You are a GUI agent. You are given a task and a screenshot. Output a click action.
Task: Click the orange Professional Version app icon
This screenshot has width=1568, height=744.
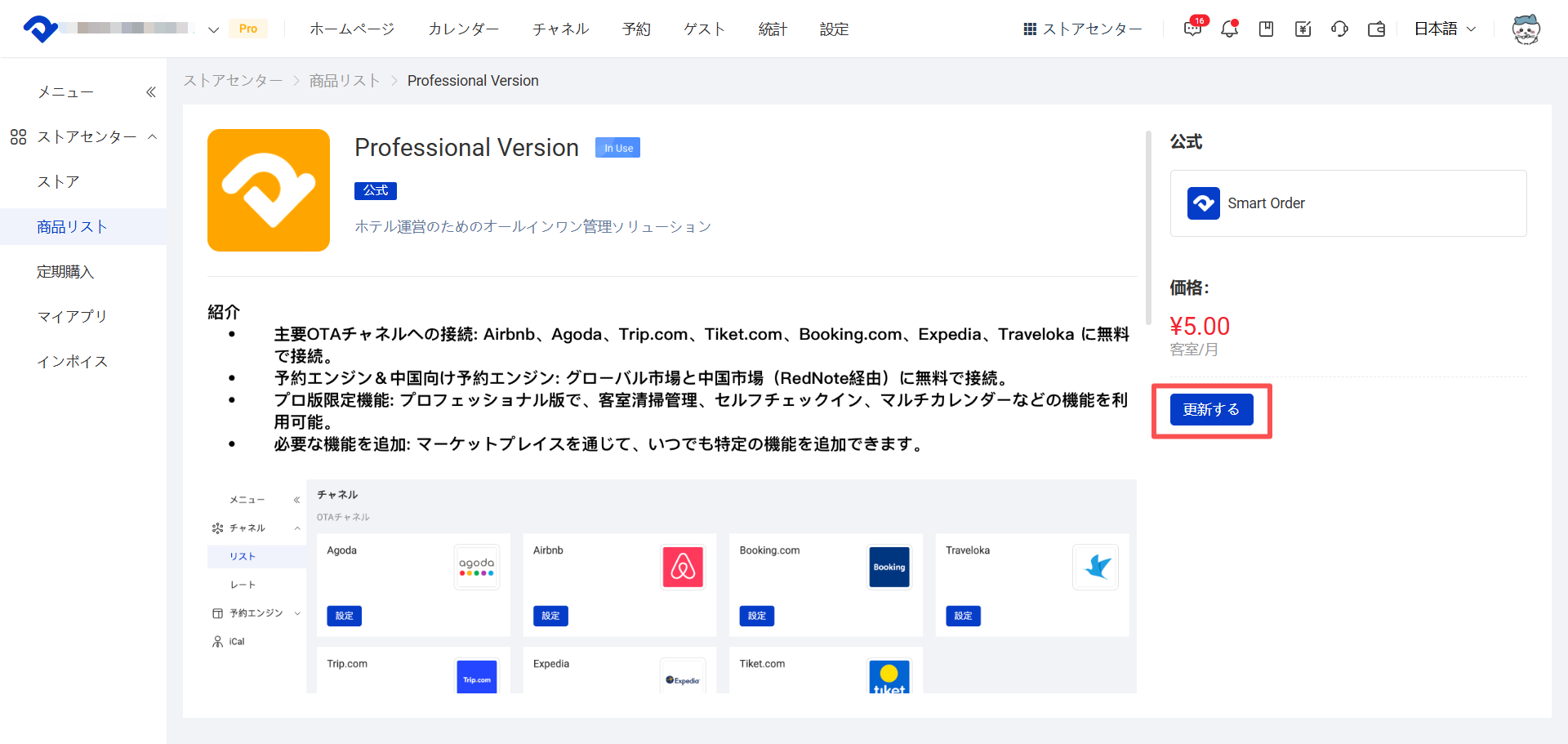click(269, 190)
